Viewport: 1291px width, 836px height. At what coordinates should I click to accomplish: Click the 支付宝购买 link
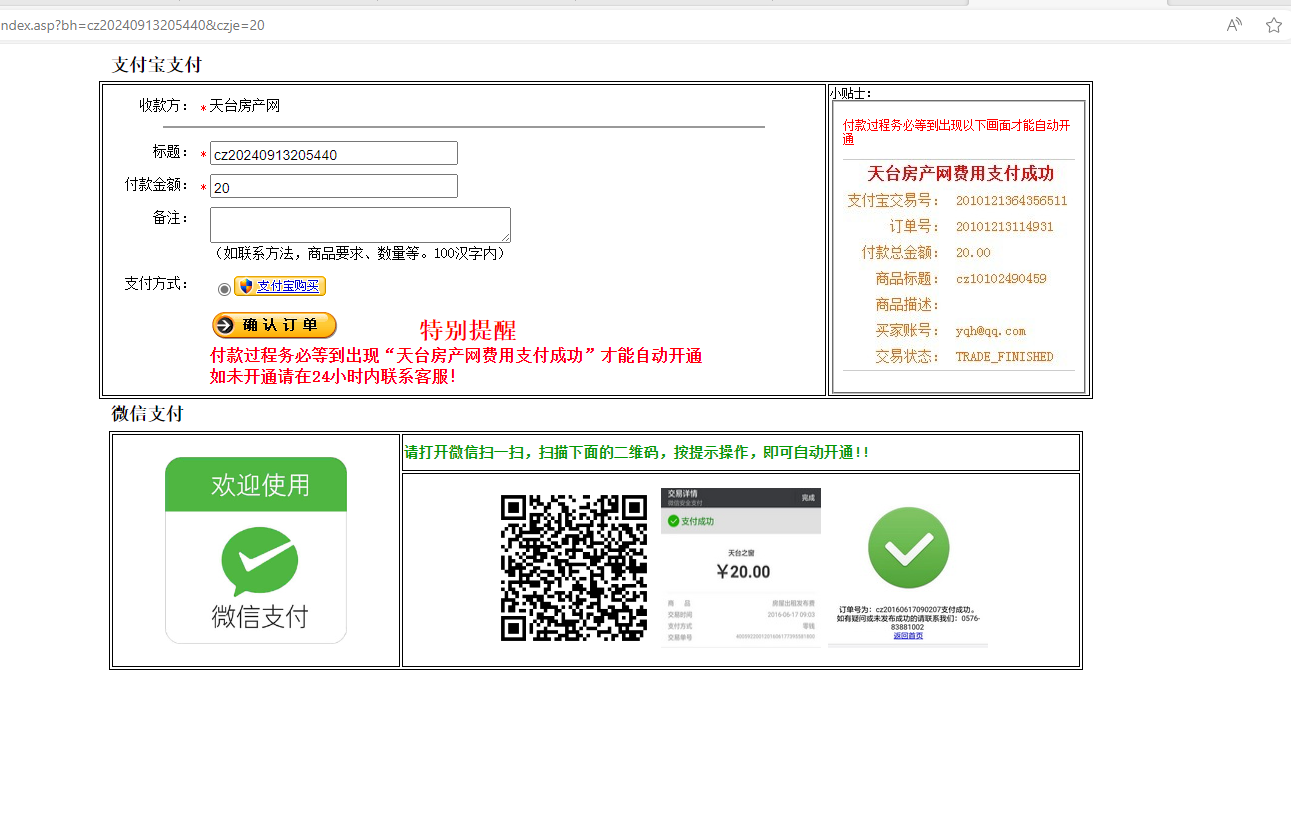pyautogui.click(x=287, y=286)
